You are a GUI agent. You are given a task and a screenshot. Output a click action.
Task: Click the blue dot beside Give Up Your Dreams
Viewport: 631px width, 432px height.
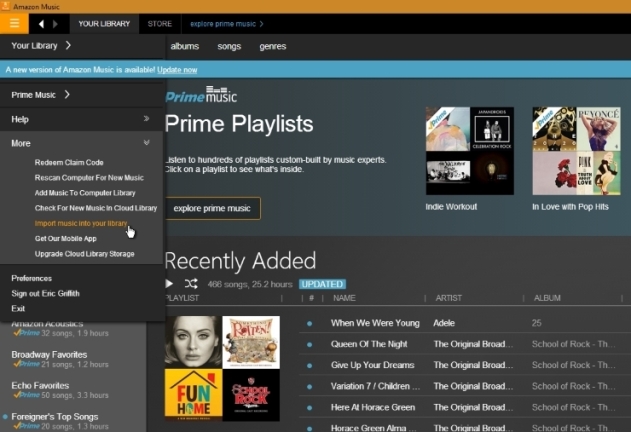pos(309,366)
